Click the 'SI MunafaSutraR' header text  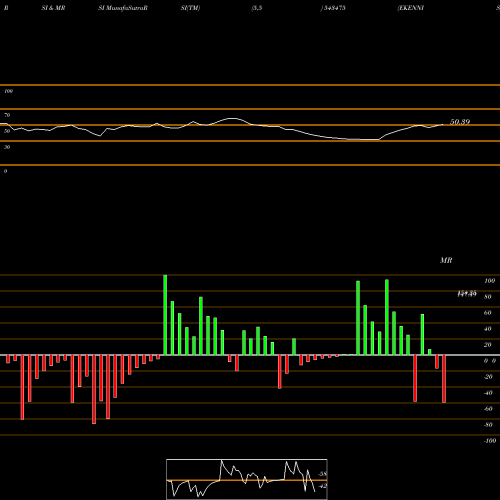point(123,8)
